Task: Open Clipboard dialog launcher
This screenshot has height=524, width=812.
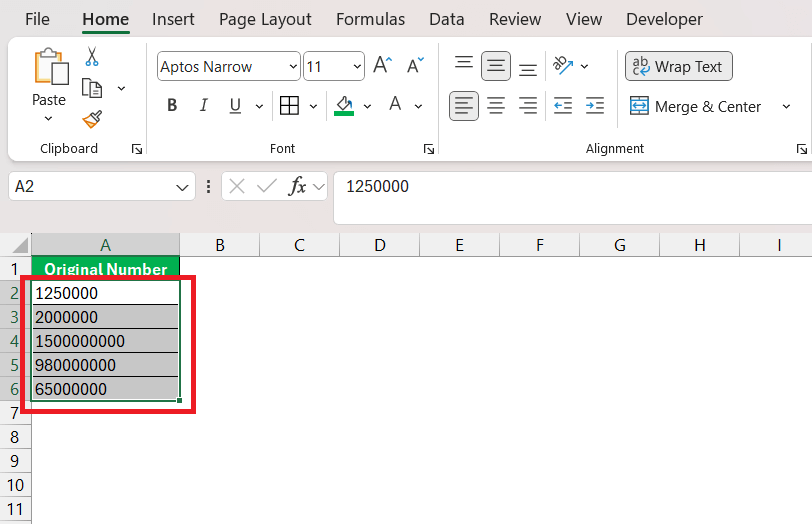Action: pyautogui.click(x=137, y=150)
